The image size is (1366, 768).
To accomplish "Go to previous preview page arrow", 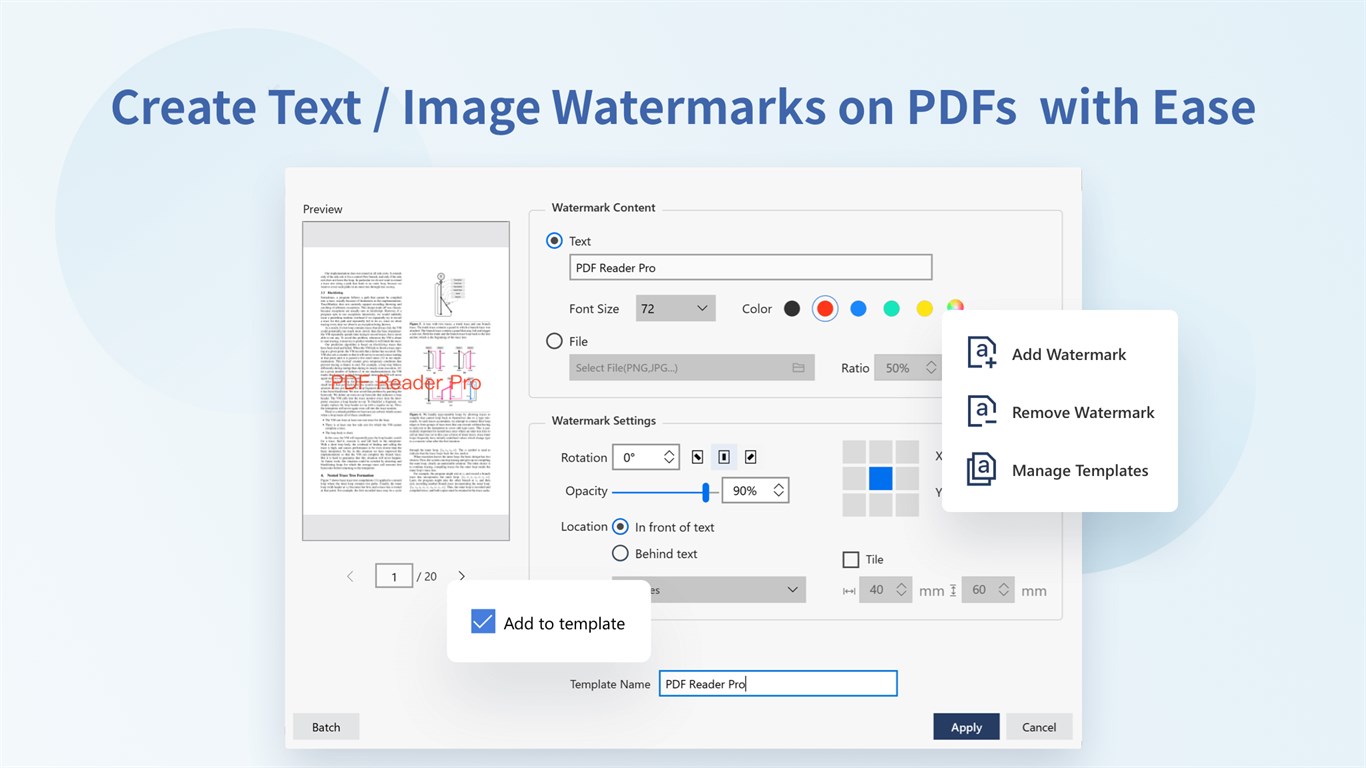I will coord(350,576).
